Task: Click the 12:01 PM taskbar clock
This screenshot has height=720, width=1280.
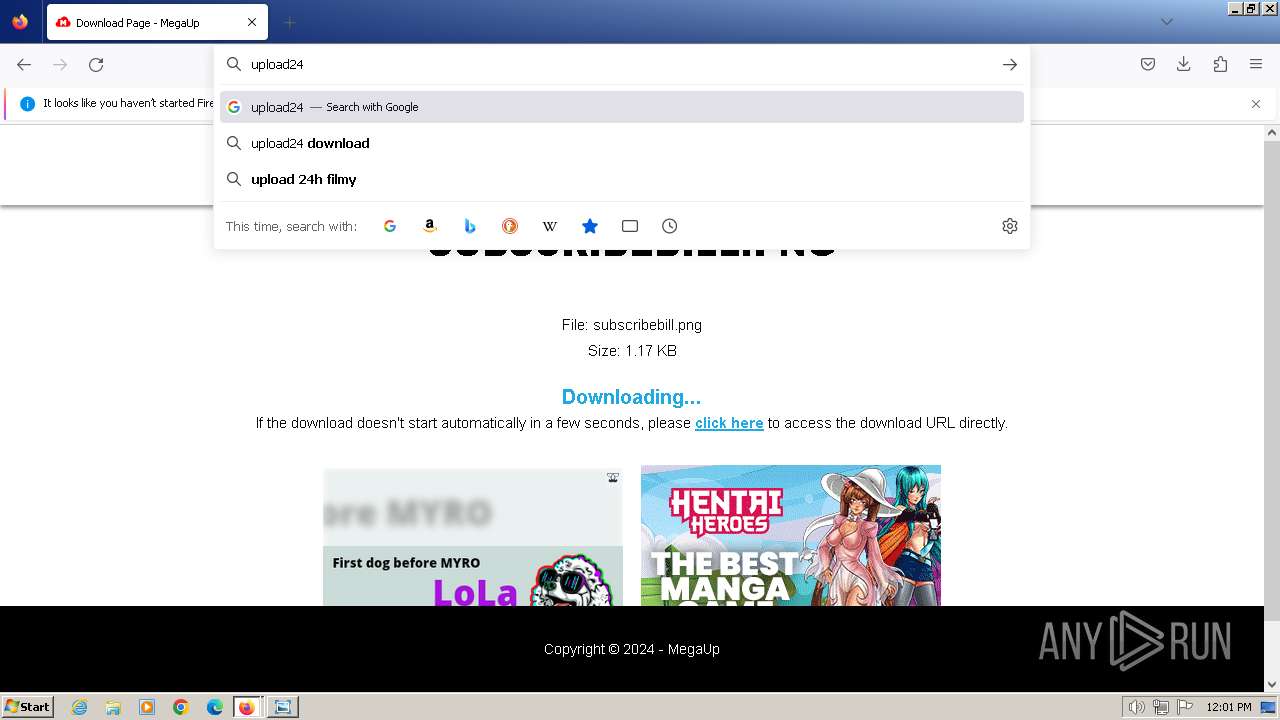Action: click(x=1229, y=707)
